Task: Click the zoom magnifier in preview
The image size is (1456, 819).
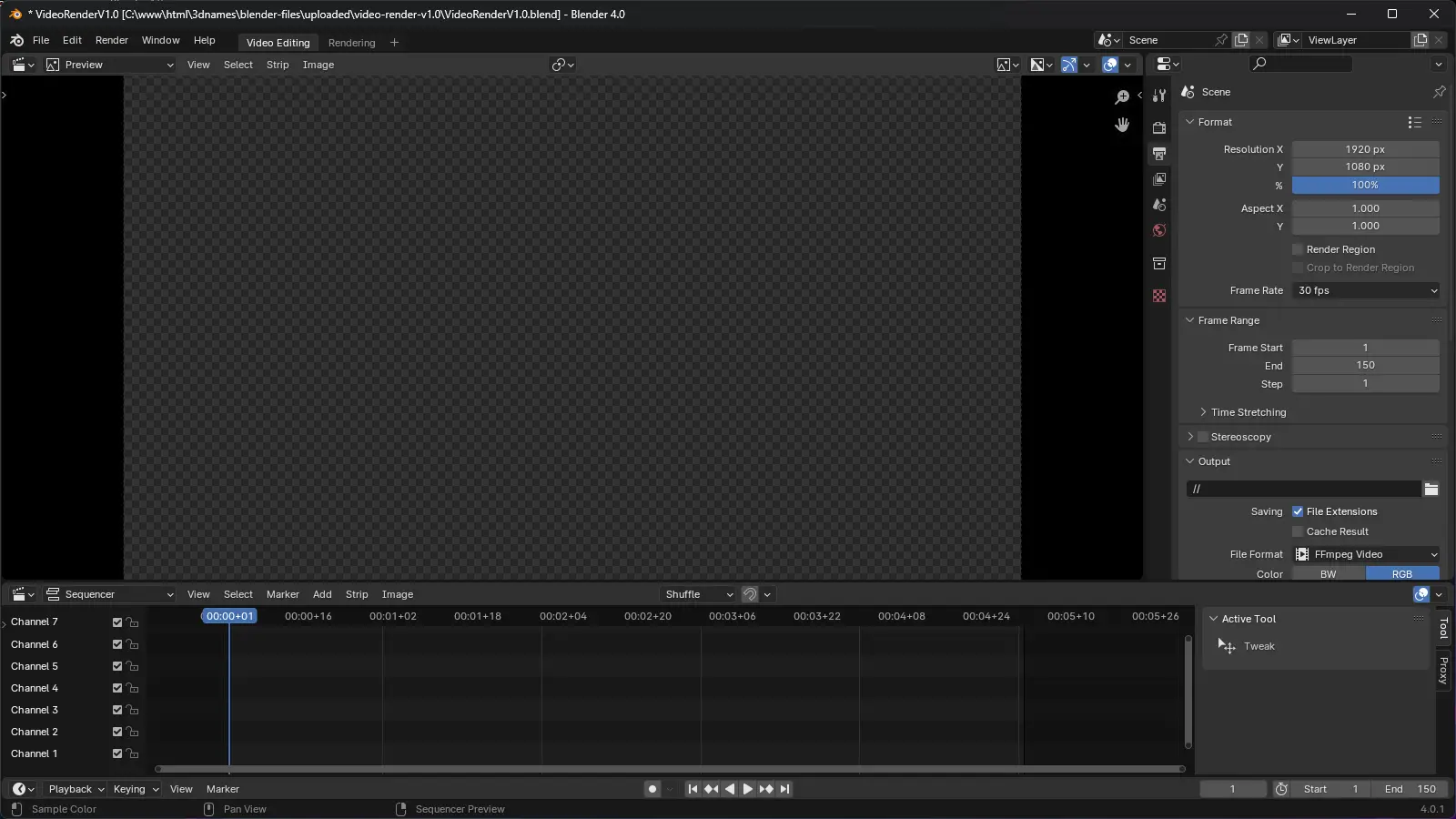Action: coord(1122,97)
